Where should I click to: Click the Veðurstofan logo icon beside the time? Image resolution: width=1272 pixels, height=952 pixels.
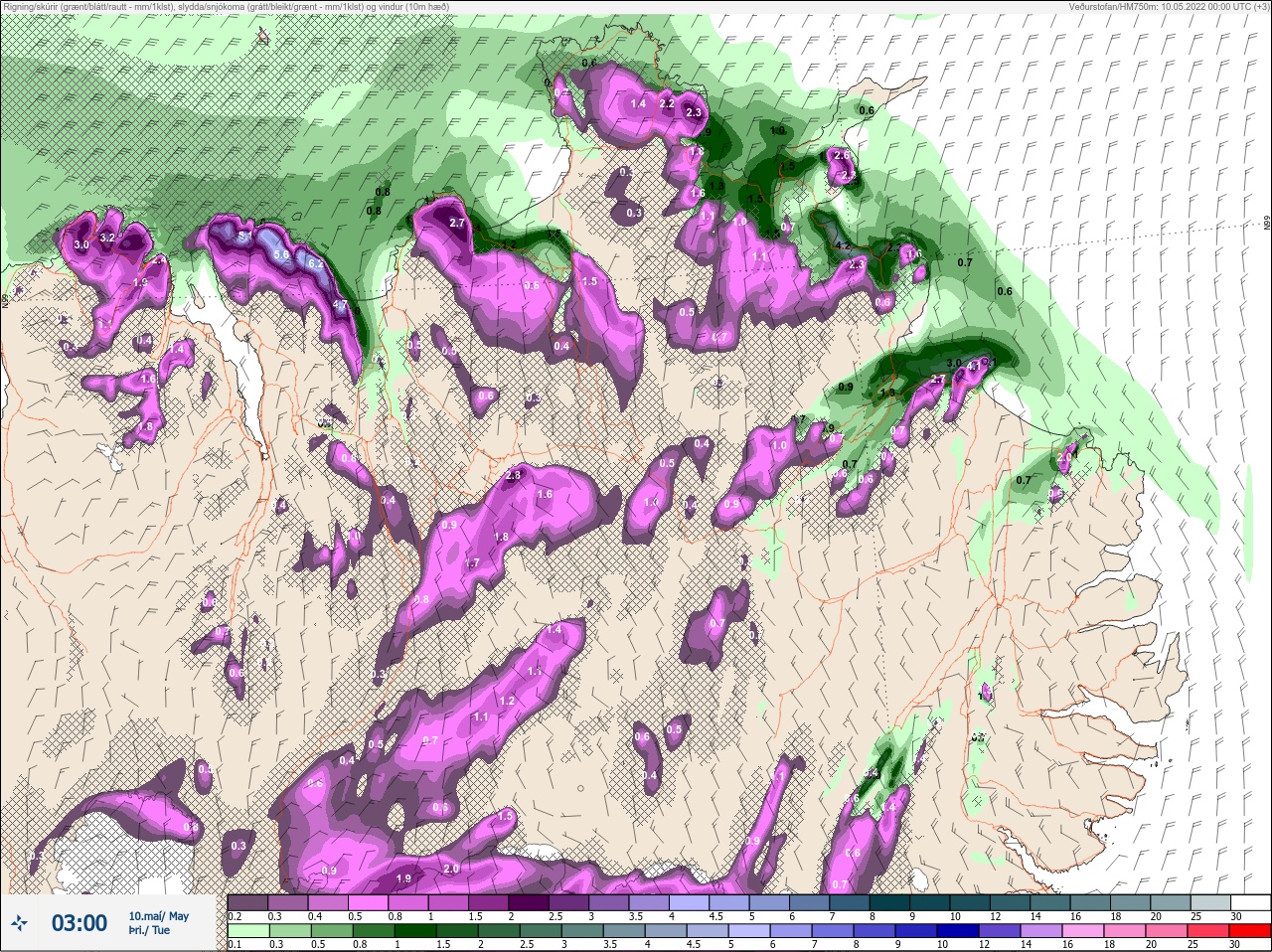[20, 925]
